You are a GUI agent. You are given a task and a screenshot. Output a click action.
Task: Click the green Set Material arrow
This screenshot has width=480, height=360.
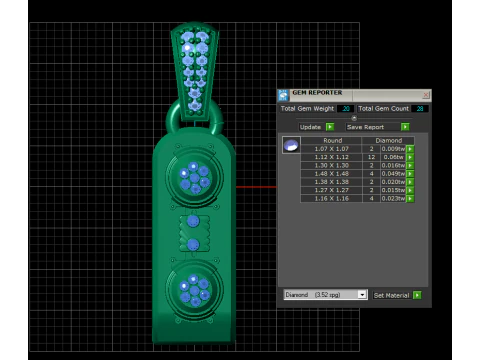pos(417,295)
